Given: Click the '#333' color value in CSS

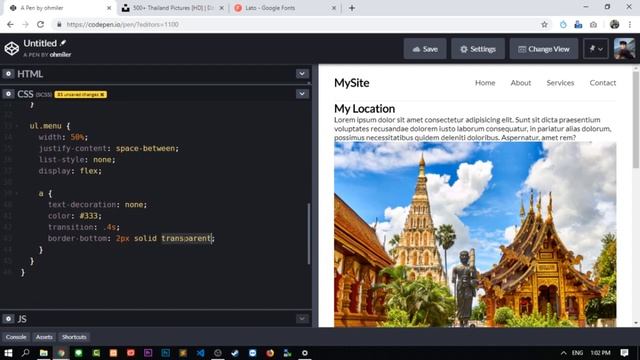Looking at the screenshot, I should [x=88, y=216].
